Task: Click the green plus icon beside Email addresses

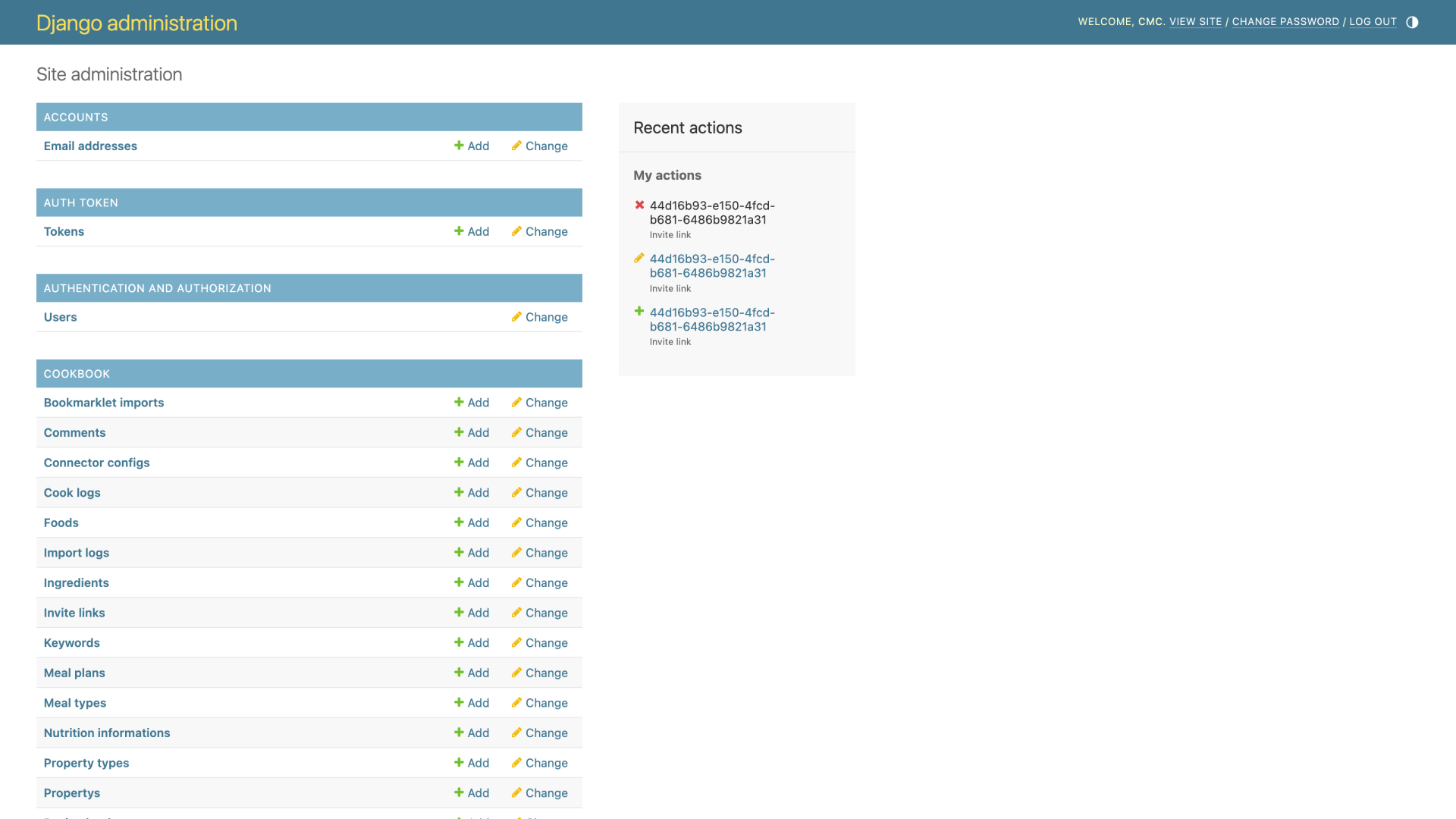Action: (458, 145)
